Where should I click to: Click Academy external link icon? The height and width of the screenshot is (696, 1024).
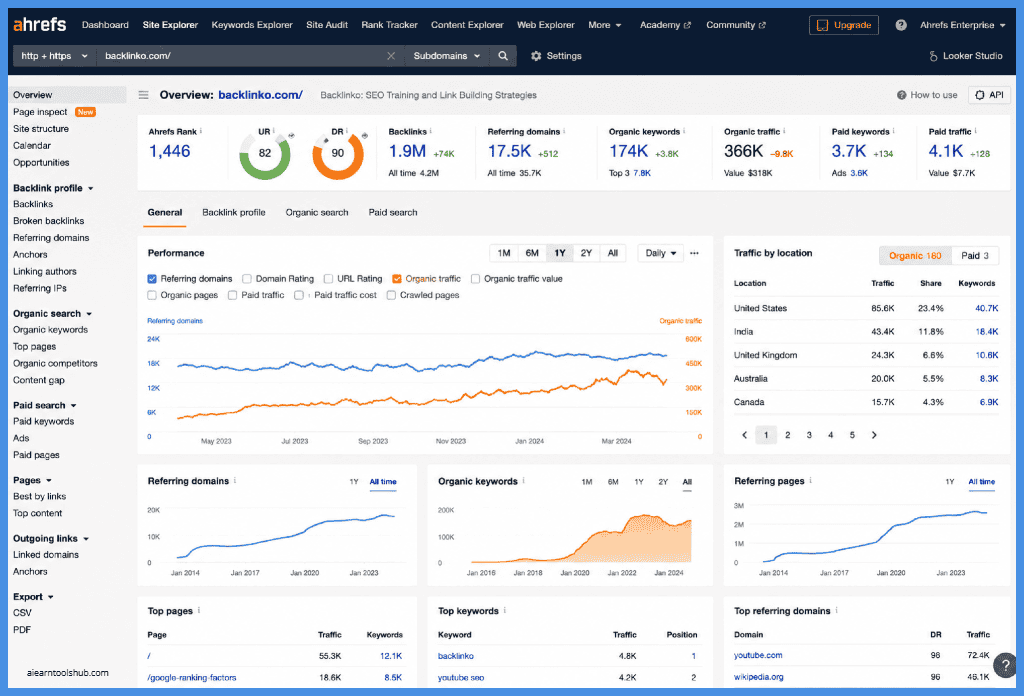(x=687, y=25)
